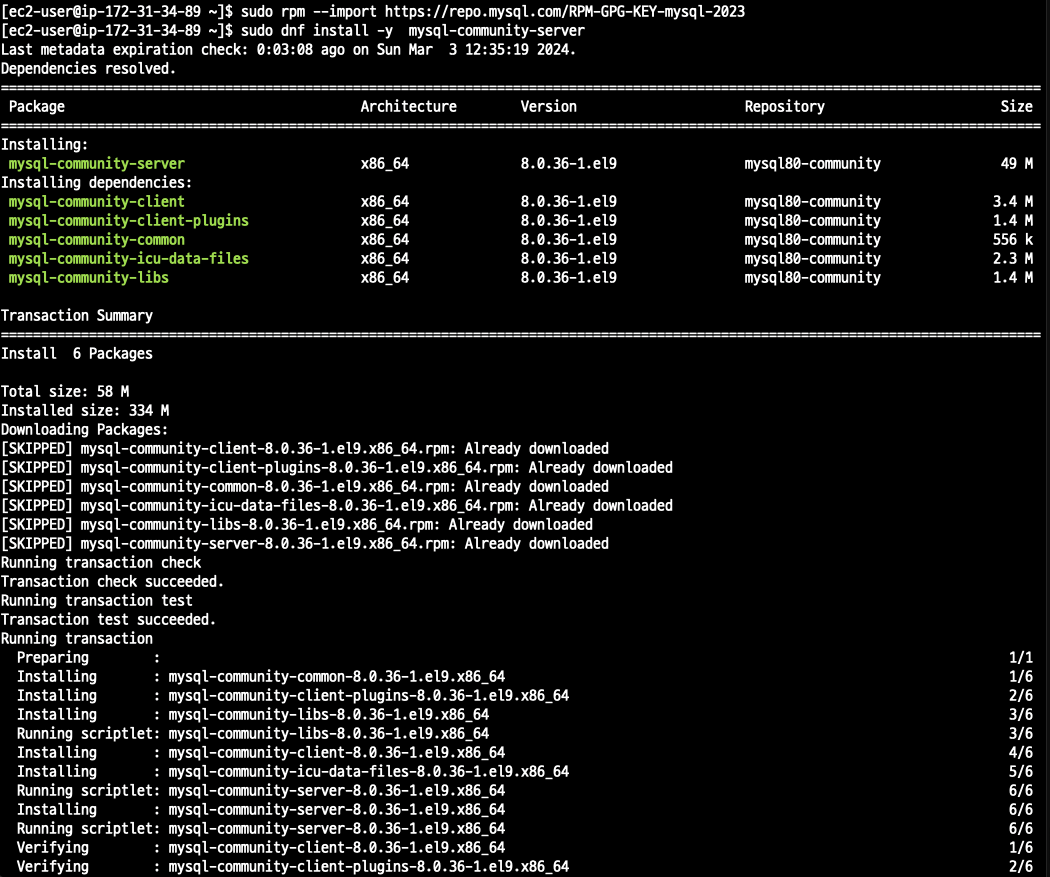Click the green mysql-community-icu-data-files package name

(129, 258)
